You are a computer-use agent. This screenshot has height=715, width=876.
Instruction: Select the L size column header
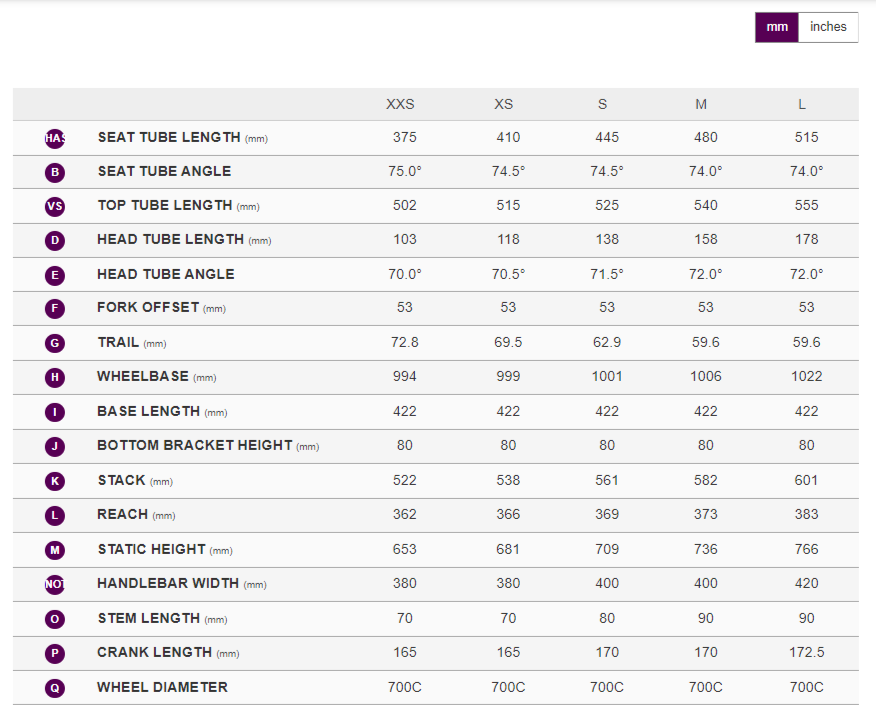point(802,104)
